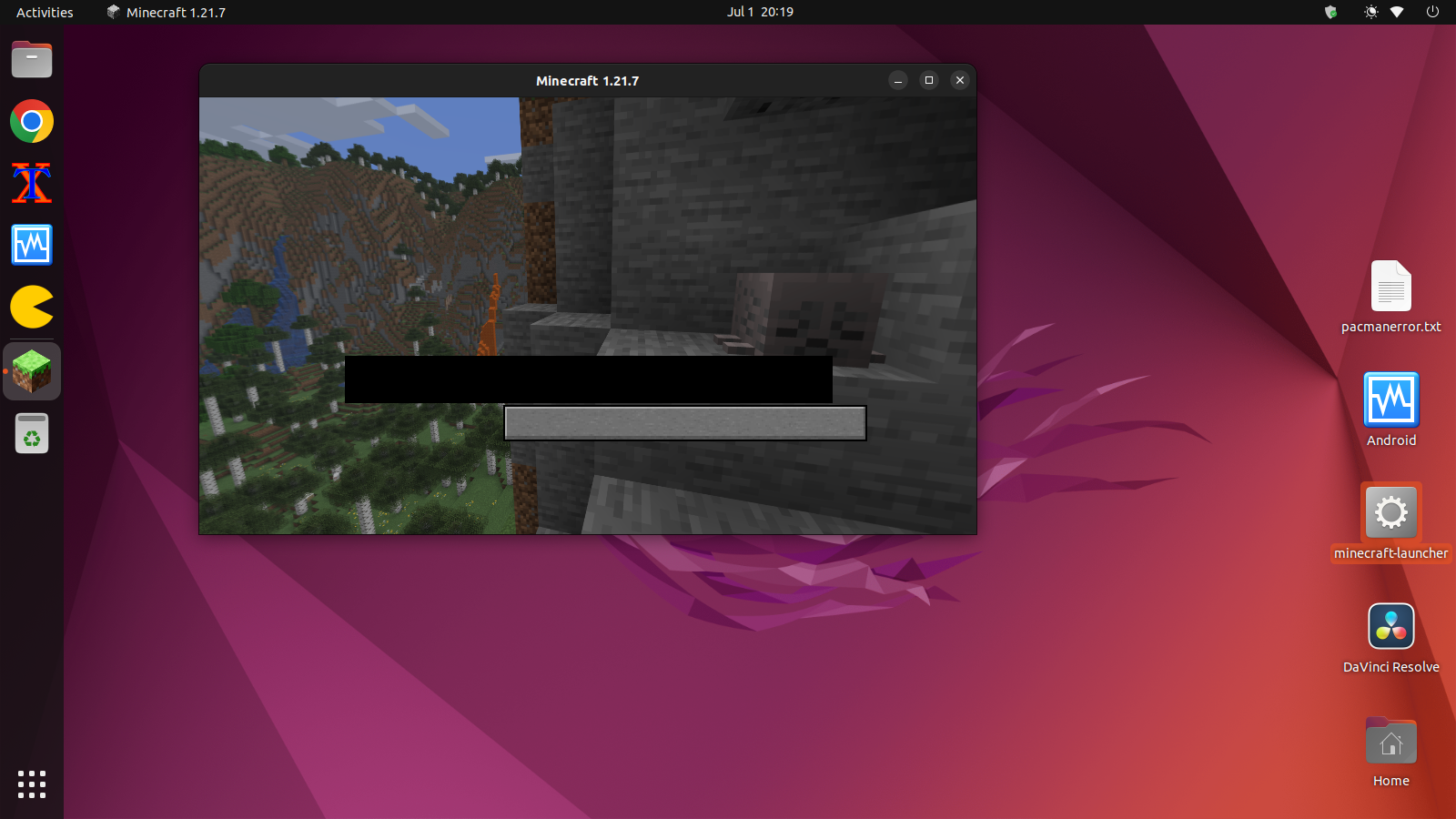Click the Minecraft 1.21.7 window title text
This screenshot has height=819, width=1456.
pyautogui.click(x=588, y=81)
